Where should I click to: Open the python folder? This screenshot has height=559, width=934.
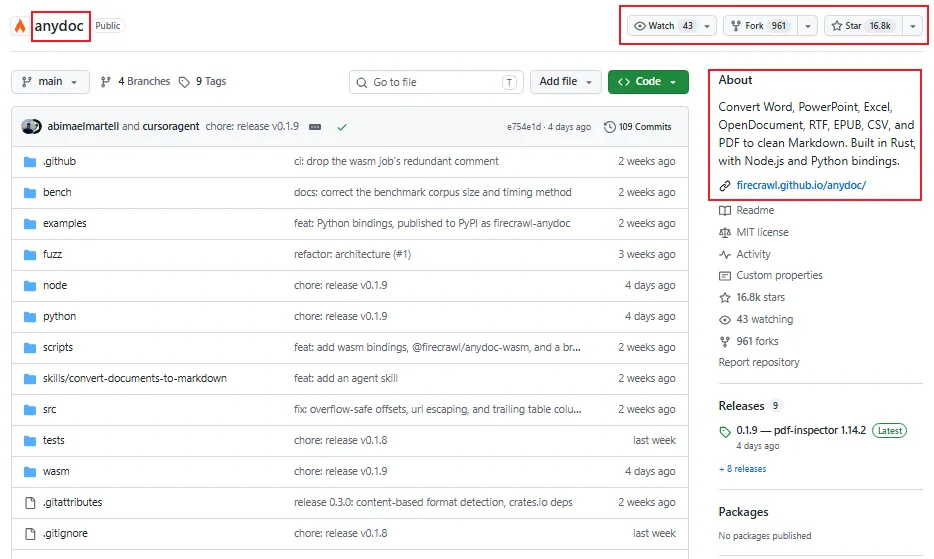(60, 316)
